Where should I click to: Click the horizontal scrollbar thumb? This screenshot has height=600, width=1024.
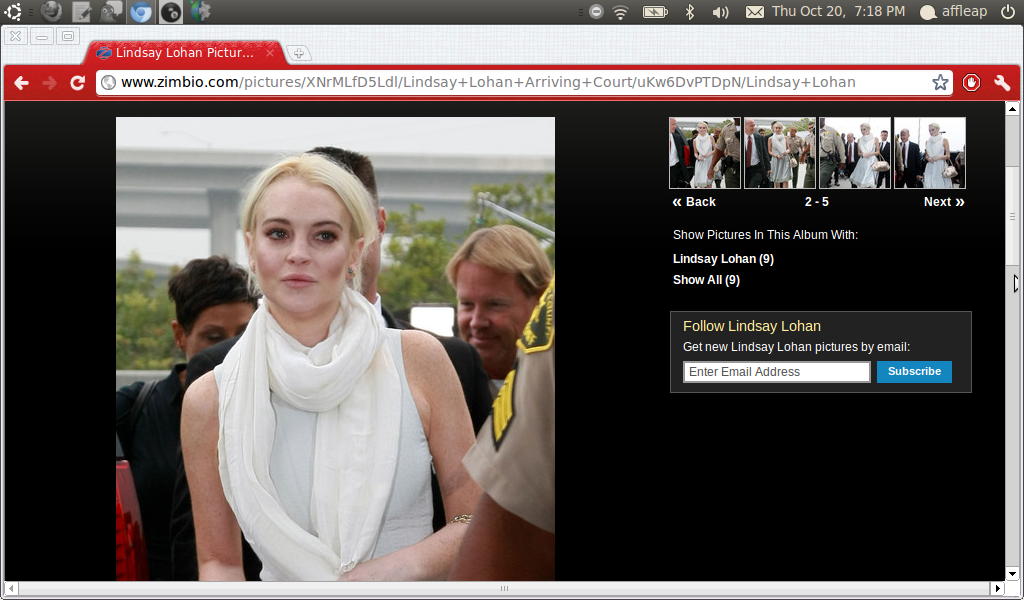click(x=504, y=588)
